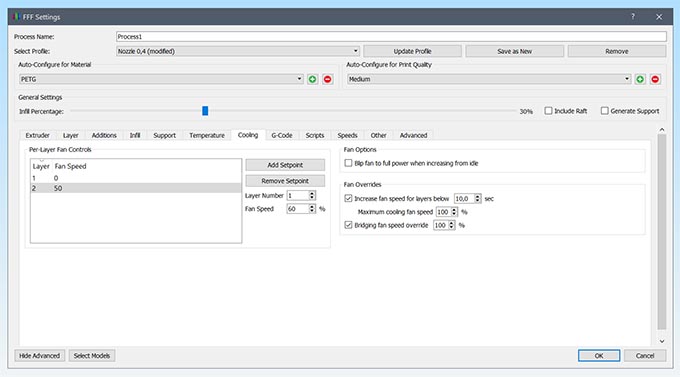Click the Add Setpoint button
This screenshot has height=377, width=680.
285,165
